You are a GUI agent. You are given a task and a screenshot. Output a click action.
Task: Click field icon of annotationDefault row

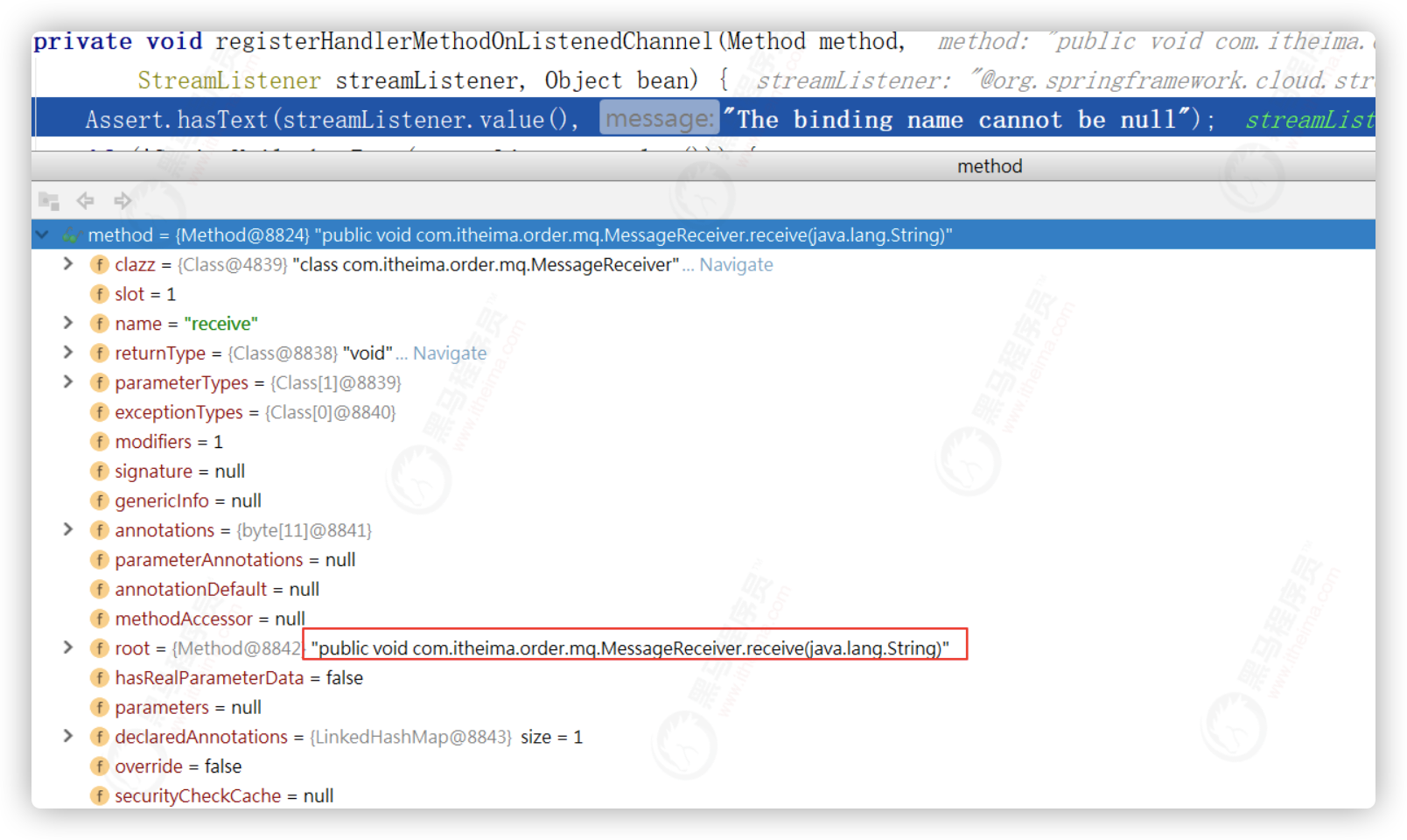pos(100,589)
